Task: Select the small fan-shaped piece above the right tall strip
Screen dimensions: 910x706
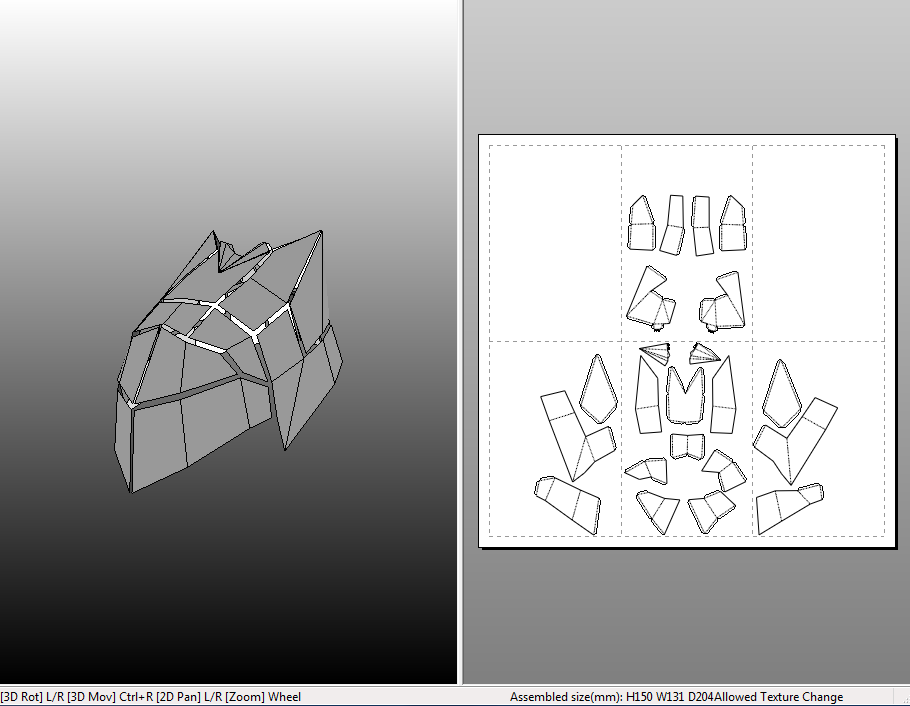Action: click(x=704, y=354)
